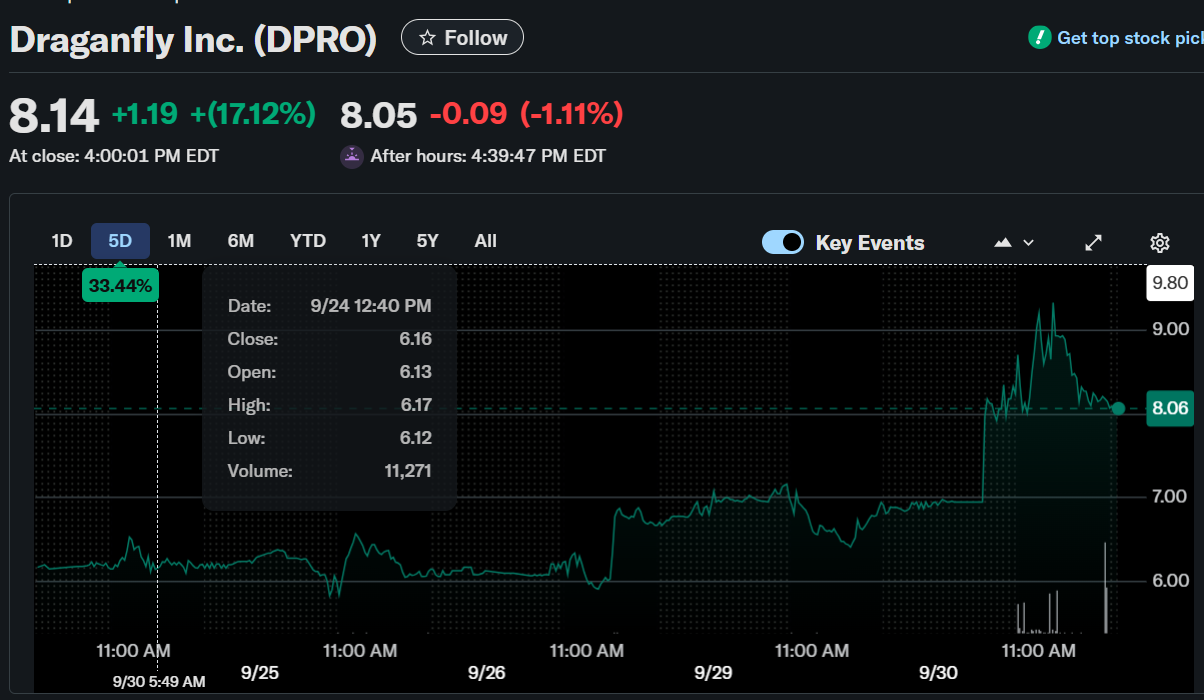The image size is (1204, 700).
Task: Select the 5D time range tab
Action: point(120,241)
